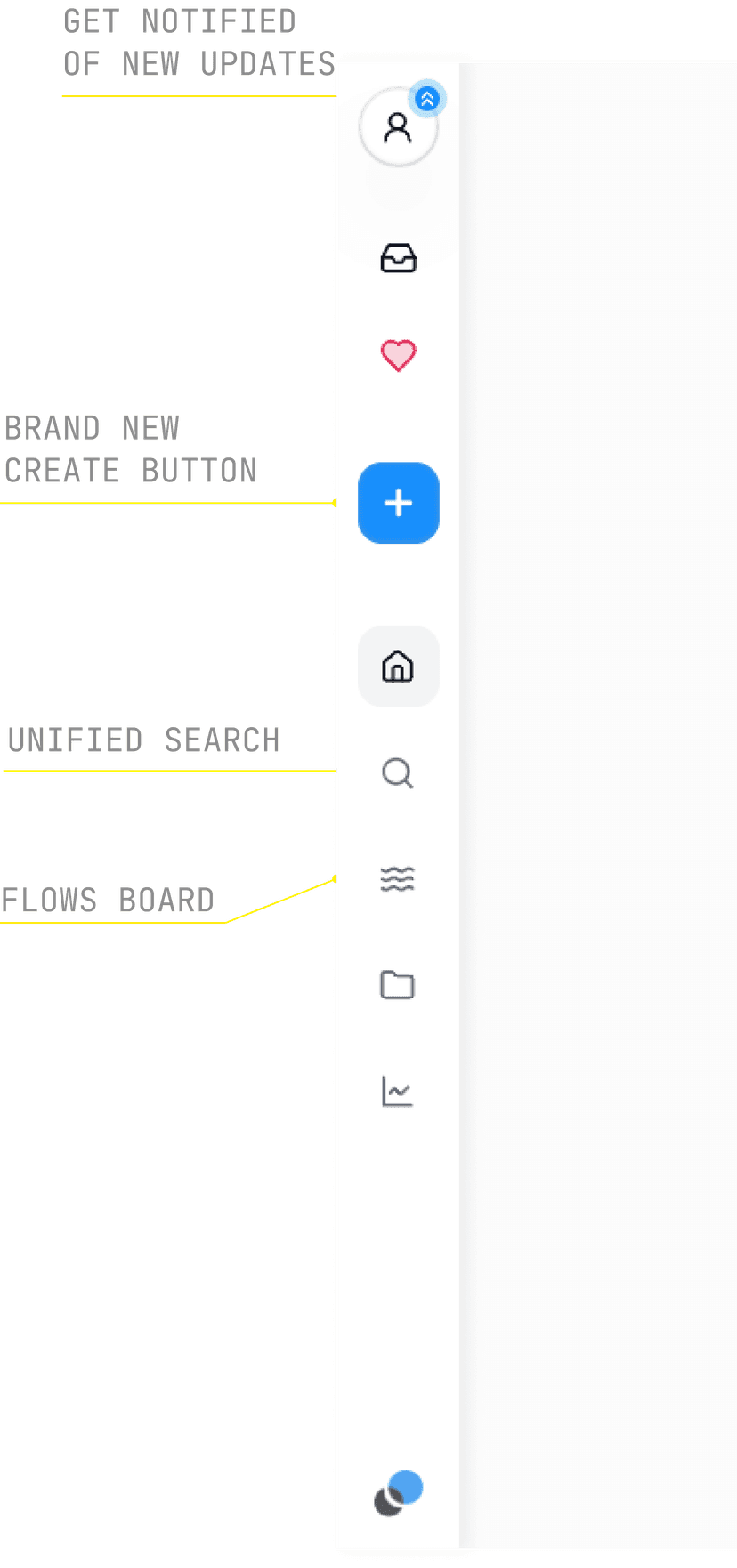Click the blue double-chevron update badge

click(428, 99)
